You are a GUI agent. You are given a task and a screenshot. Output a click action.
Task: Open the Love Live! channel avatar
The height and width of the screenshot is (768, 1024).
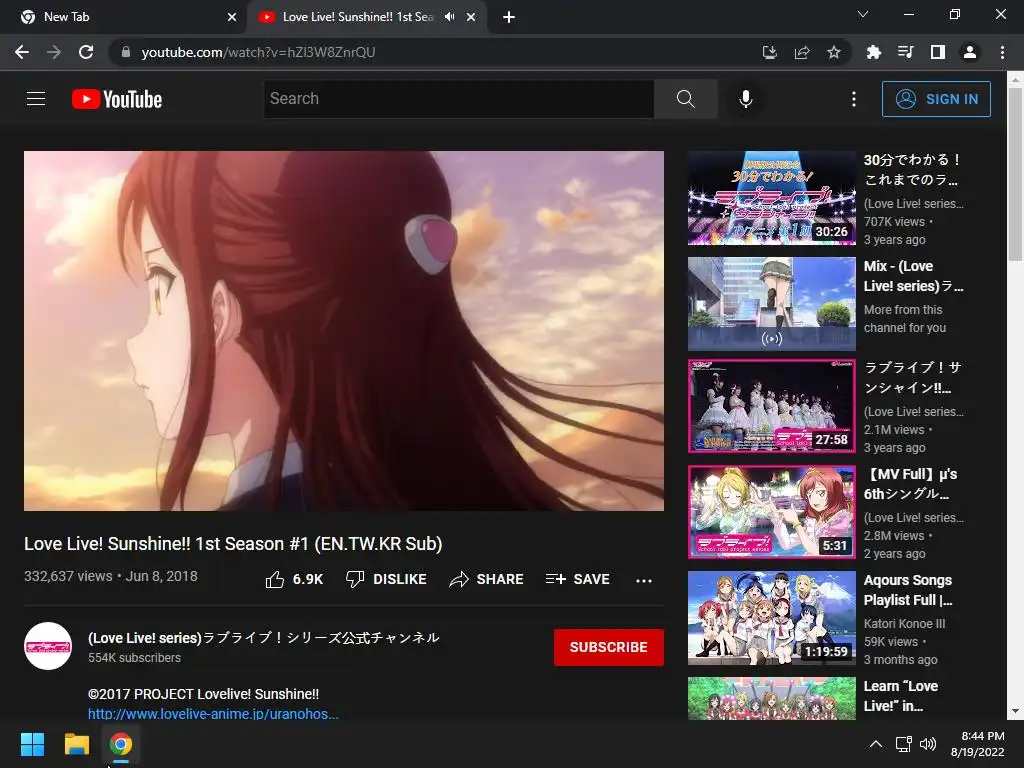coord(48,646)
